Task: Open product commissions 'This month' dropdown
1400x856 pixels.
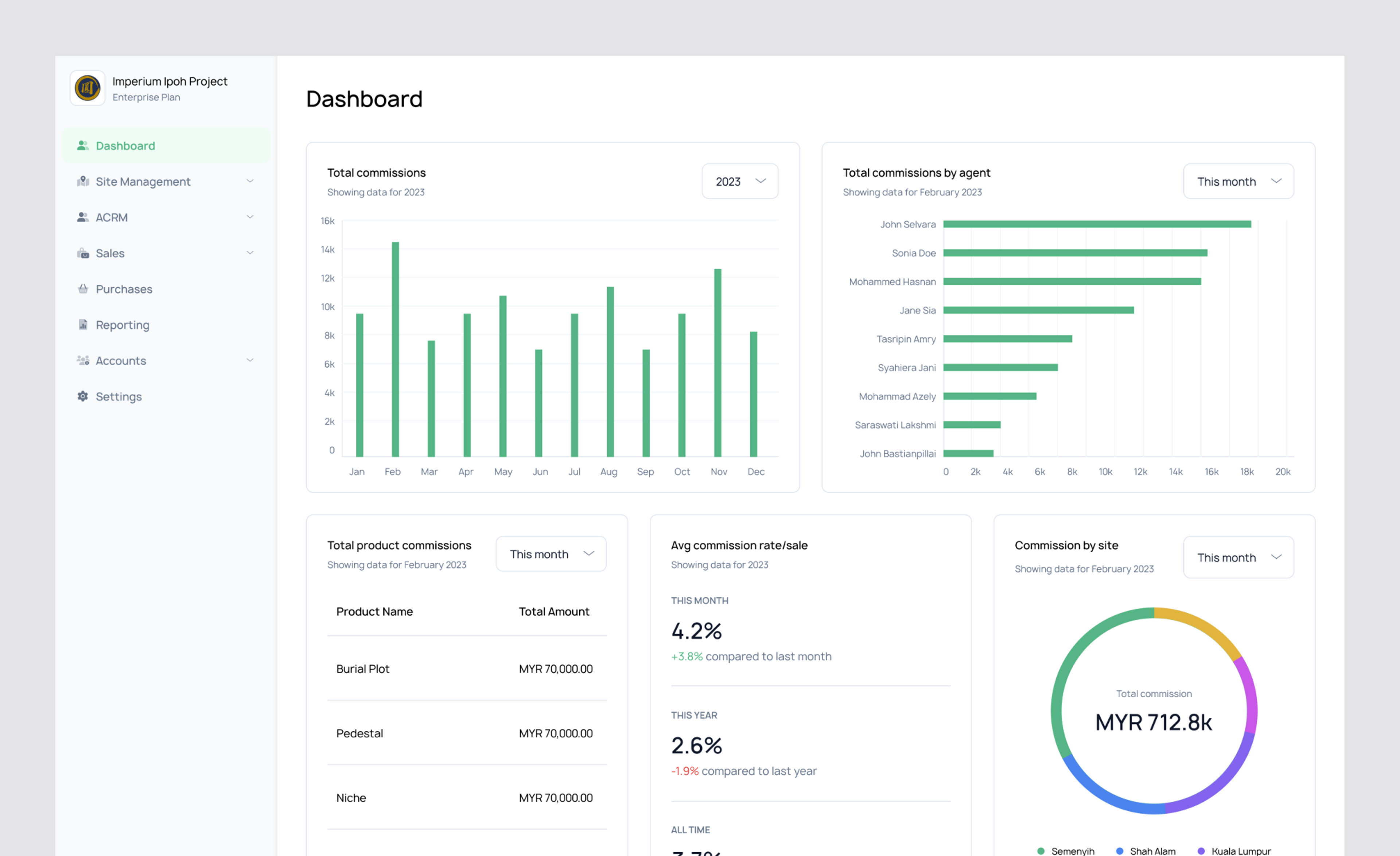Action: pyautogui.click(x=551, y=554)
